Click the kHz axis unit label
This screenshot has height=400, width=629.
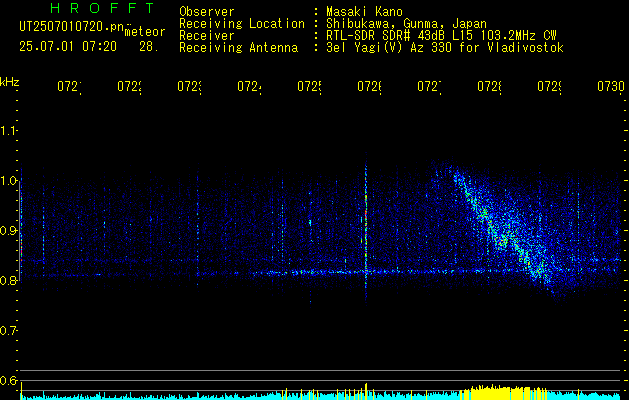point(10,82)
